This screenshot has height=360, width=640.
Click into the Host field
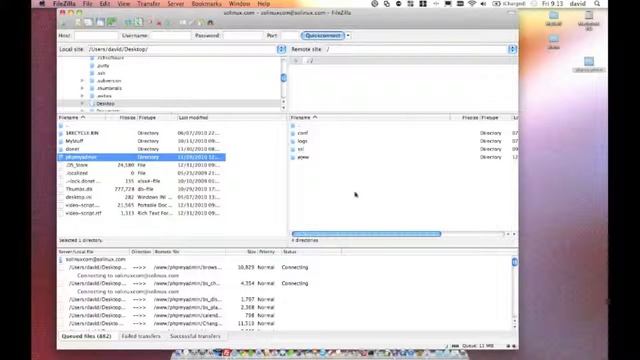(x=96, y=36)
